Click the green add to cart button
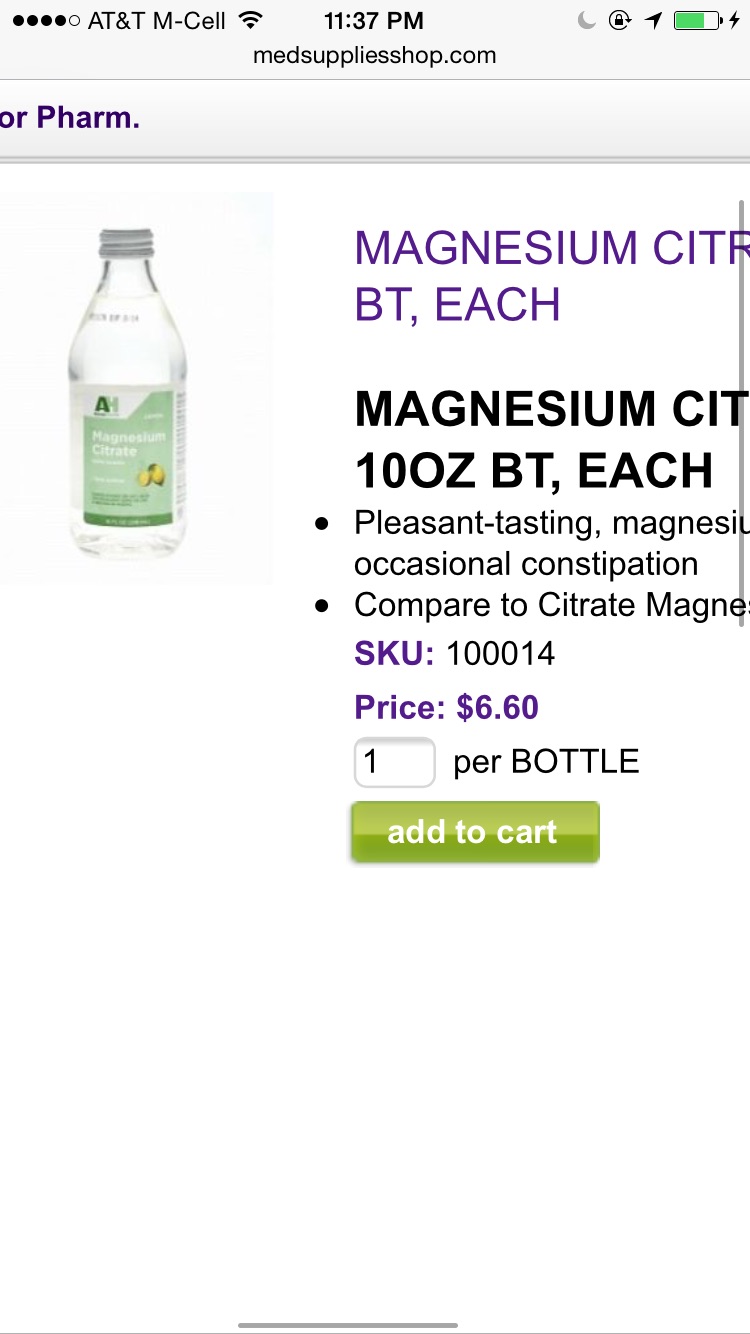Viewport: 750px width, 1334px height. (475, 832)
